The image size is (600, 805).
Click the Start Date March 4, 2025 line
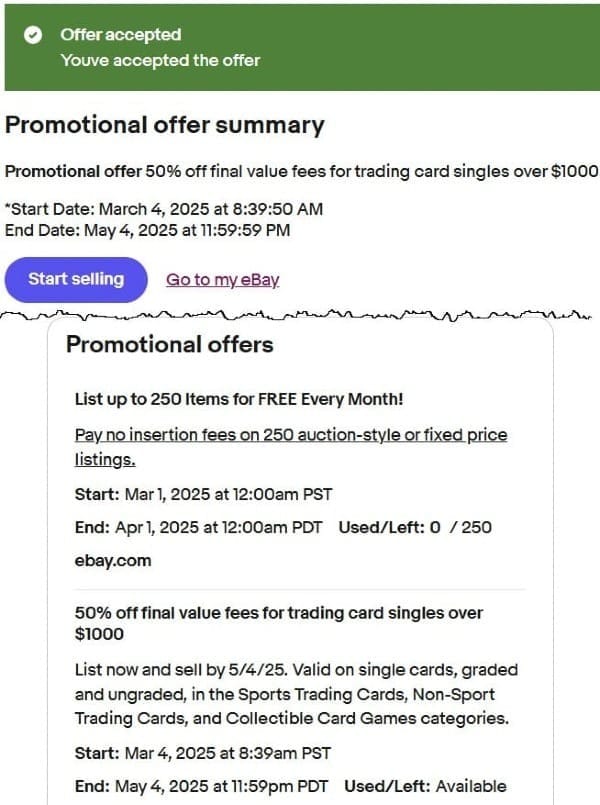pos(164,209)
